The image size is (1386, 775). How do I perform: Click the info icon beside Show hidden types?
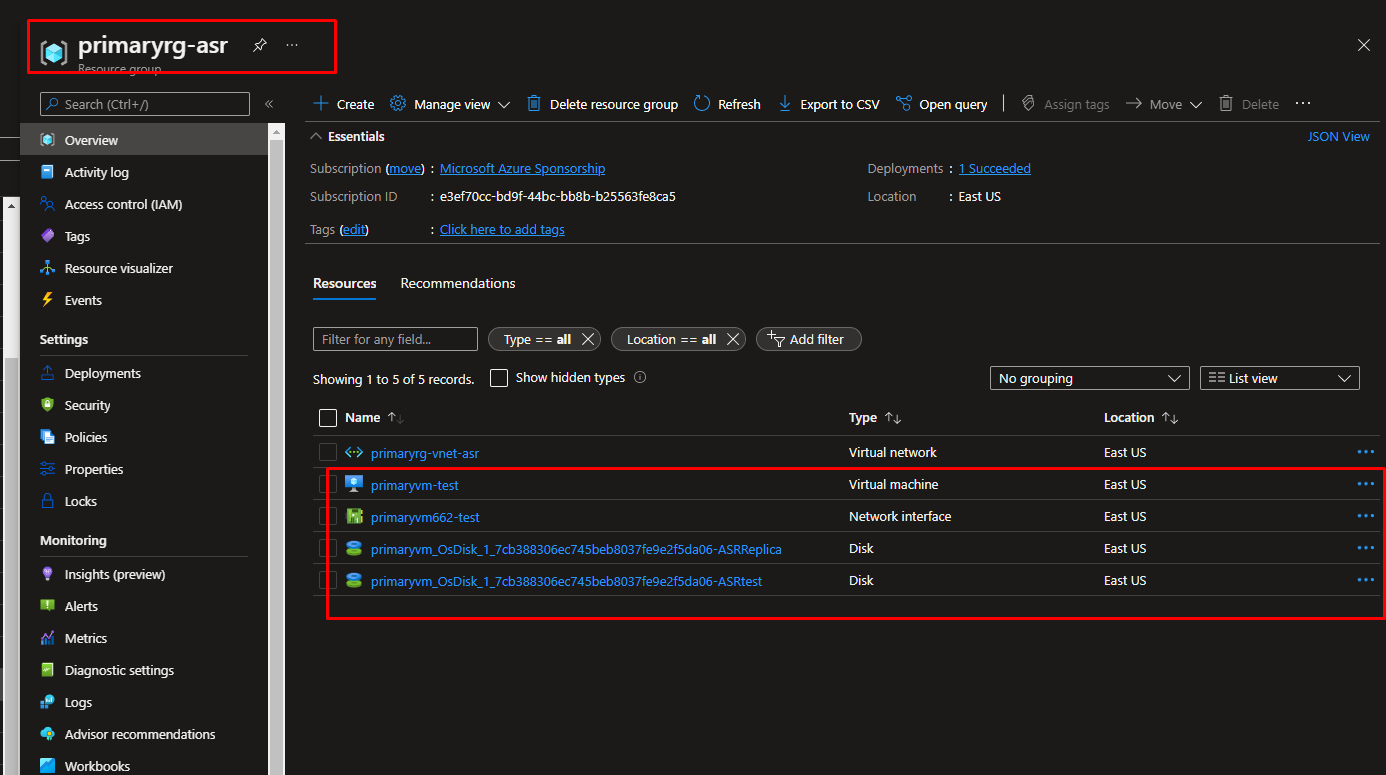point(640,378)
